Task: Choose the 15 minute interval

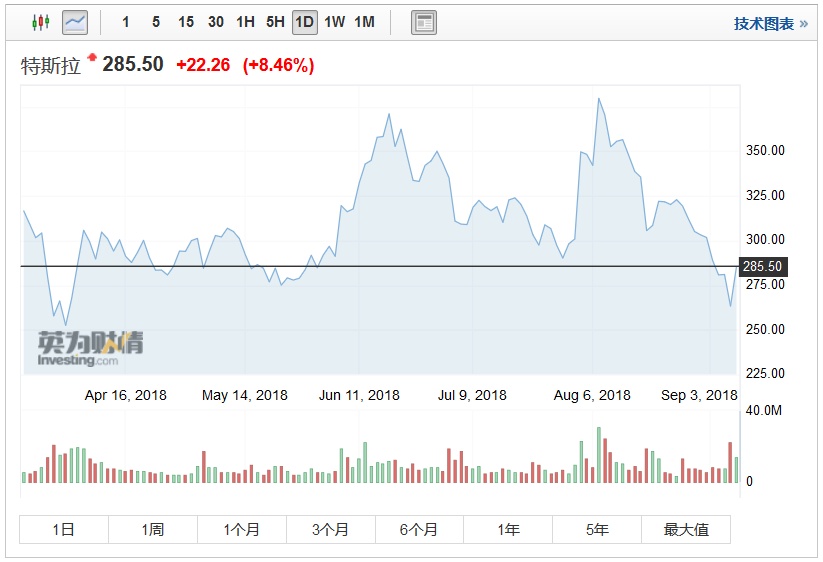Action: click(x=186, y=22)
